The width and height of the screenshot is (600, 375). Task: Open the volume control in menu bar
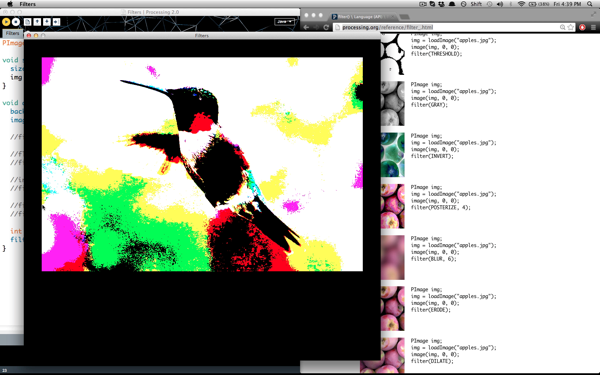(x=500, y=4)
